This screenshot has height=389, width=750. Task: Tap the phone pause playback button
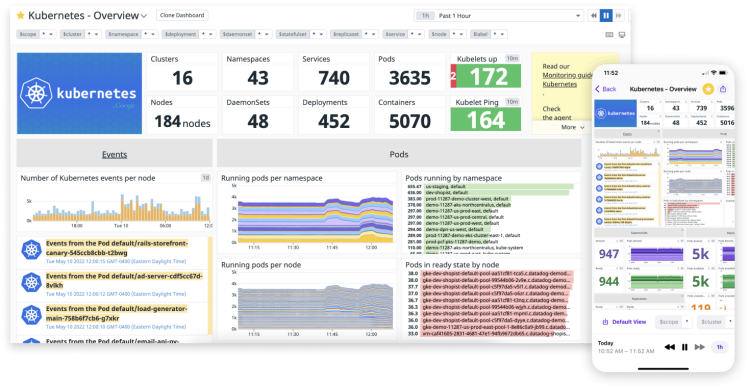pos(684,347)
